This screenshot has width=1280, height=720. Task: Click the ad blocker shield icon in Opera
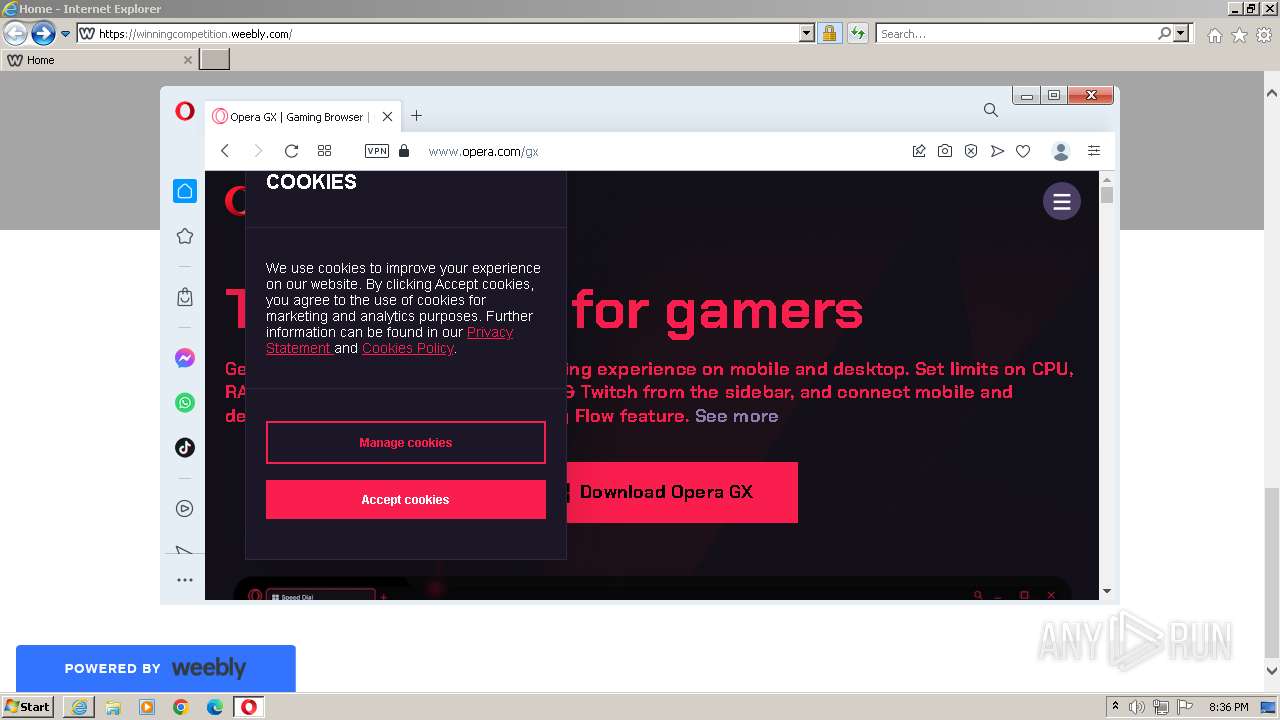click(971, 151)
